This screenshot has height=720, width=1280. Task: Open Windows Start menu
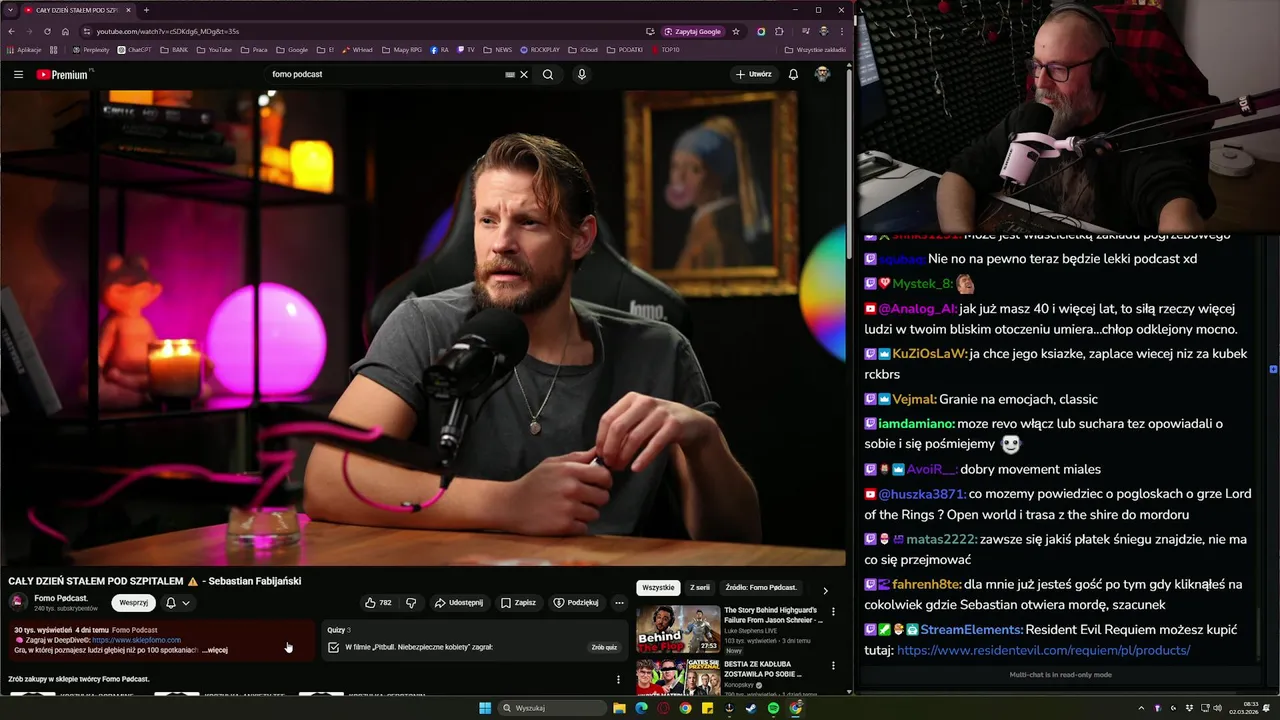point(485,708)
